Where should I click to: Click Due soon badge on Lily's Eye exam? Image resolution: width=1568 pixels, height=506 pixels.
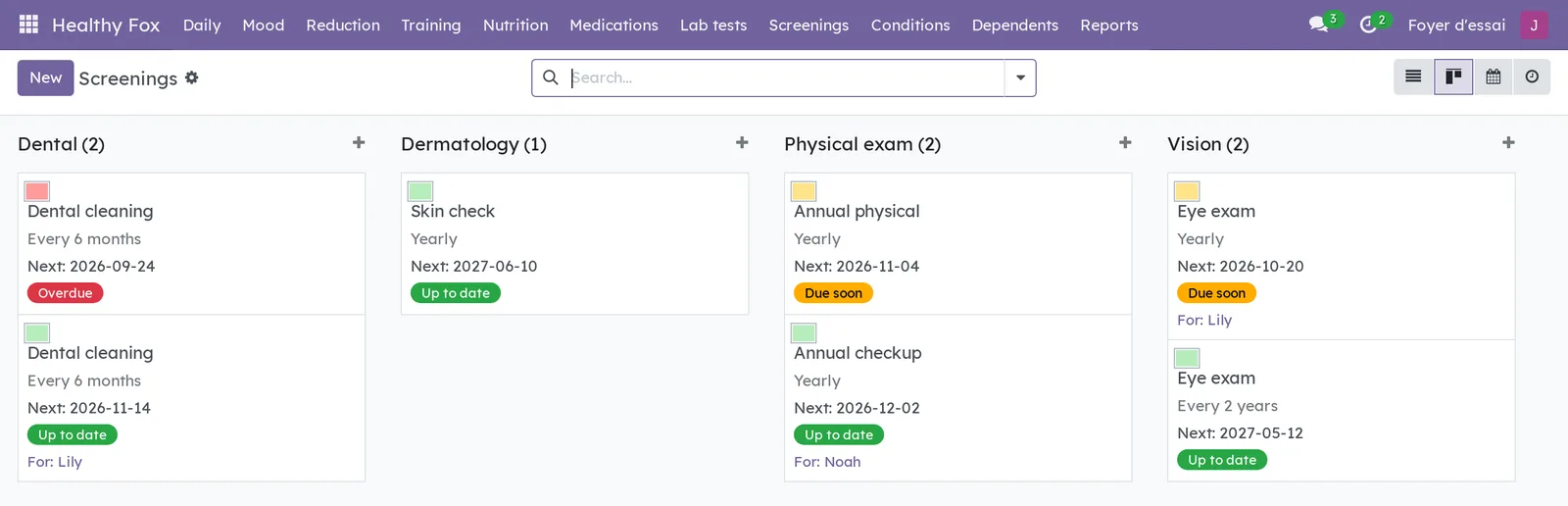pos(1217,293)
